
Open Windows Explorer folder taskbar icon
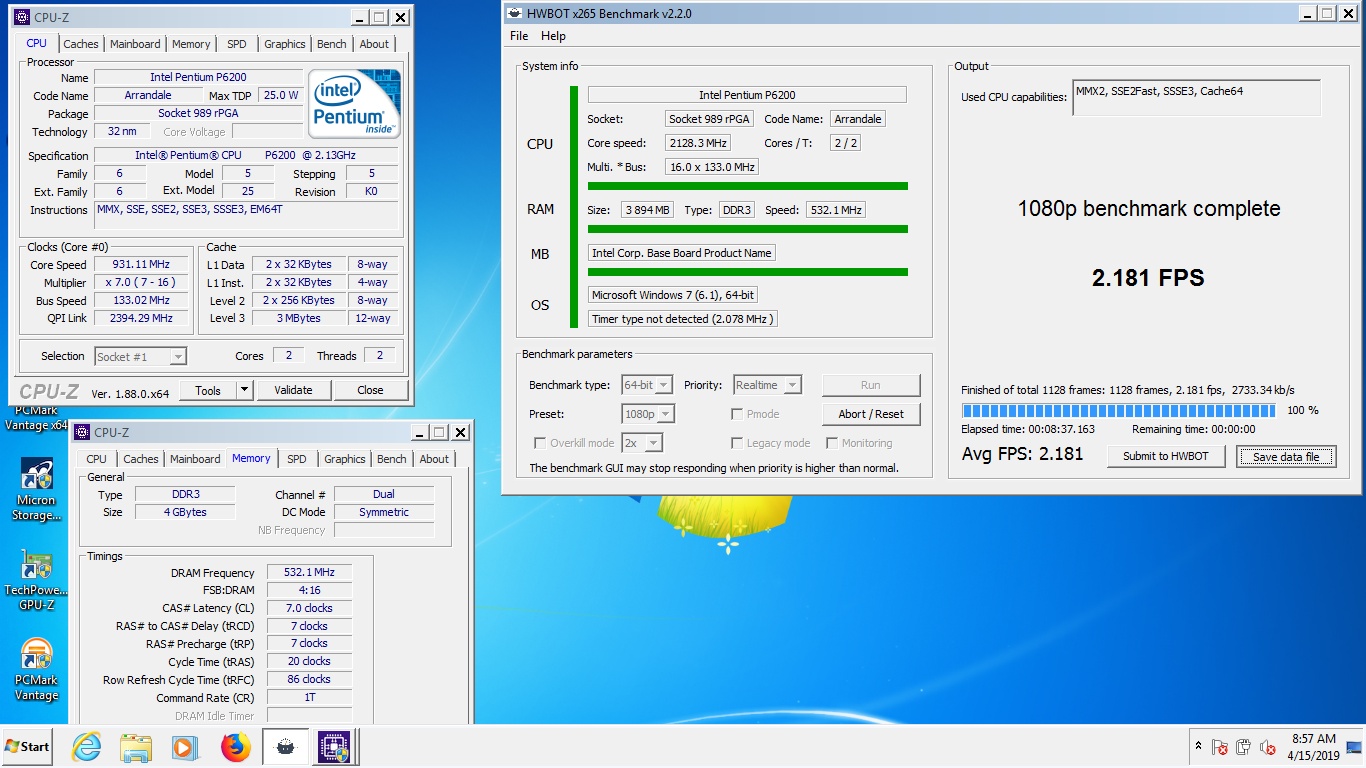tap(135, 747)
